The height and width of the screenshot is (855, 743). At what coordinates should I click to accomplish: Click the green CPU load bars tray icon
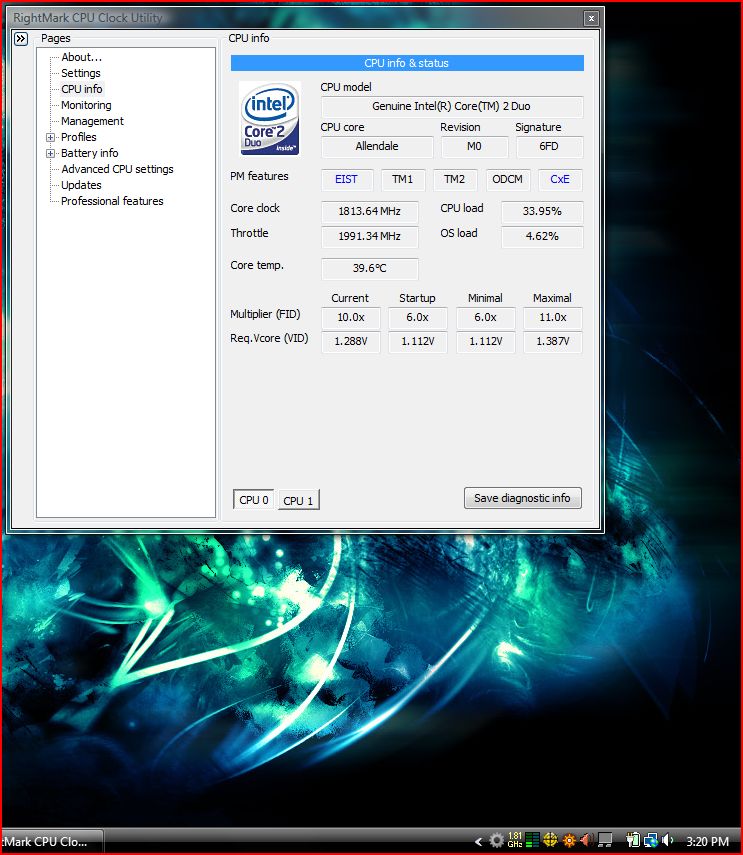(533, 841)
